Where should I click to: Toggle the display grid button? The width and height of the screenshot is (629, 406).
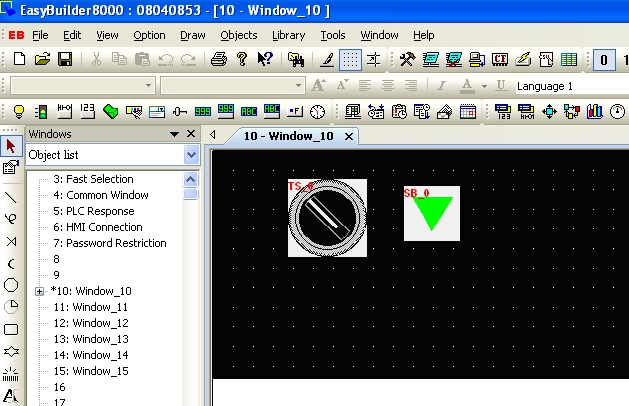[x=350, y=60]
